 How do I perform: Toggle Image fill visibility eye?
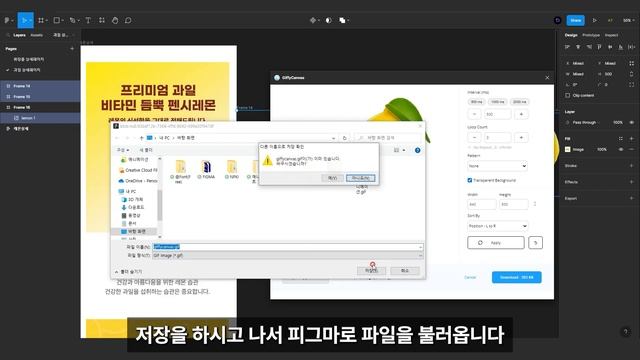pos(621,149)
